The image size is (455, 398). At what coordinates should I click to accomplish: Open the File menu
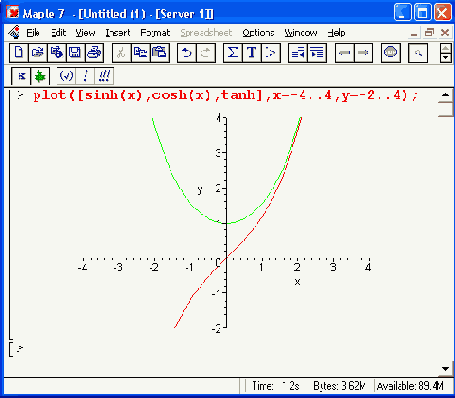click(x=33, y=33)
